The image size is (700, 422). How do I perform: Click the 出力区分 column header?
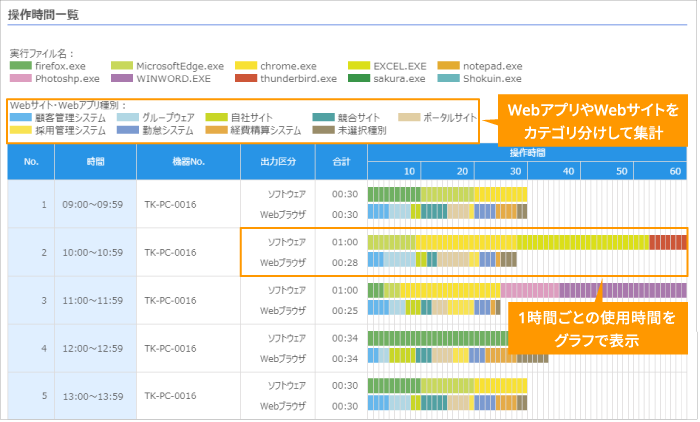click(x=278, y=162)
